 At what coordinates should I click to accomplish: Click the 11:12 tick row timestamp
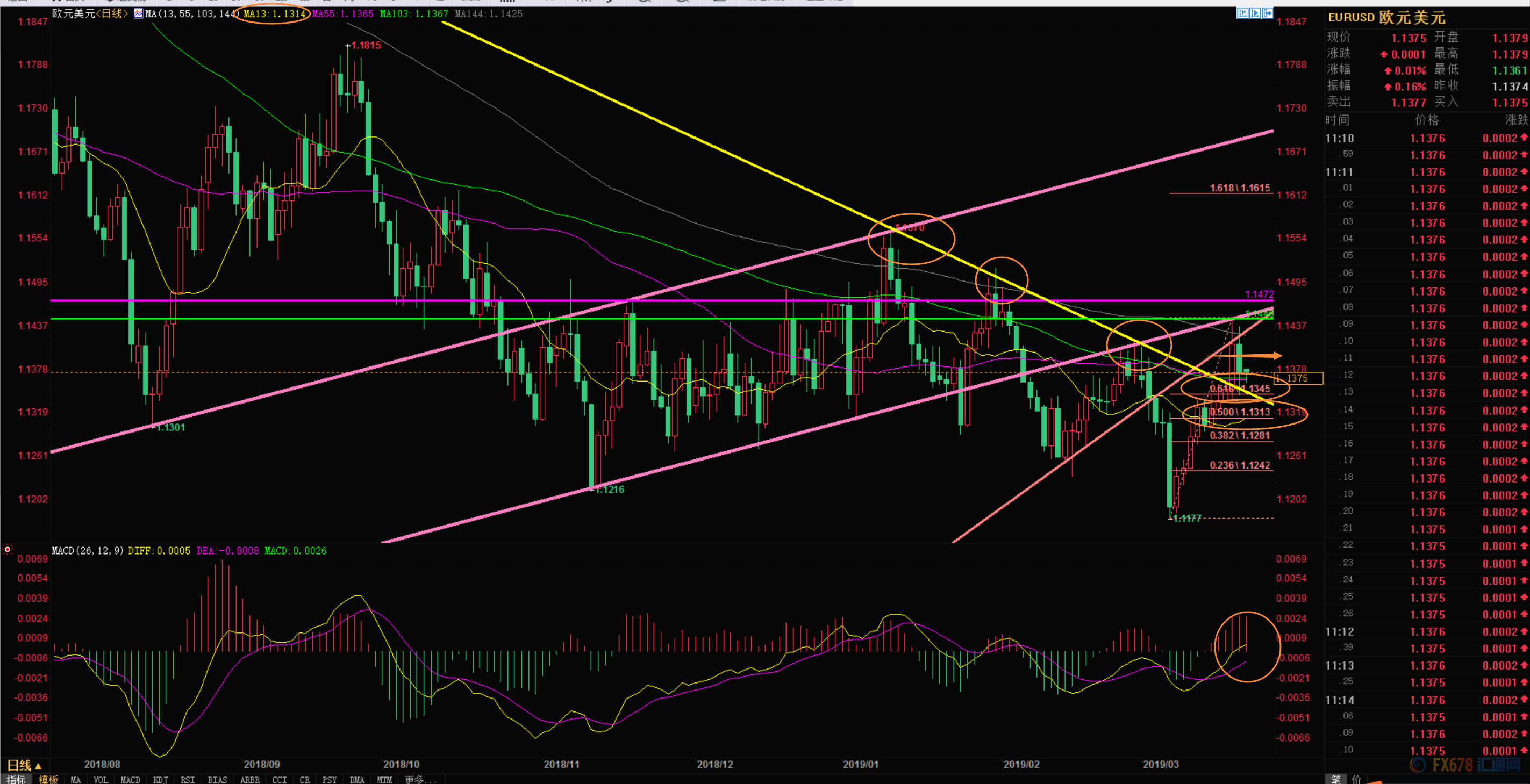(1339, 631)
